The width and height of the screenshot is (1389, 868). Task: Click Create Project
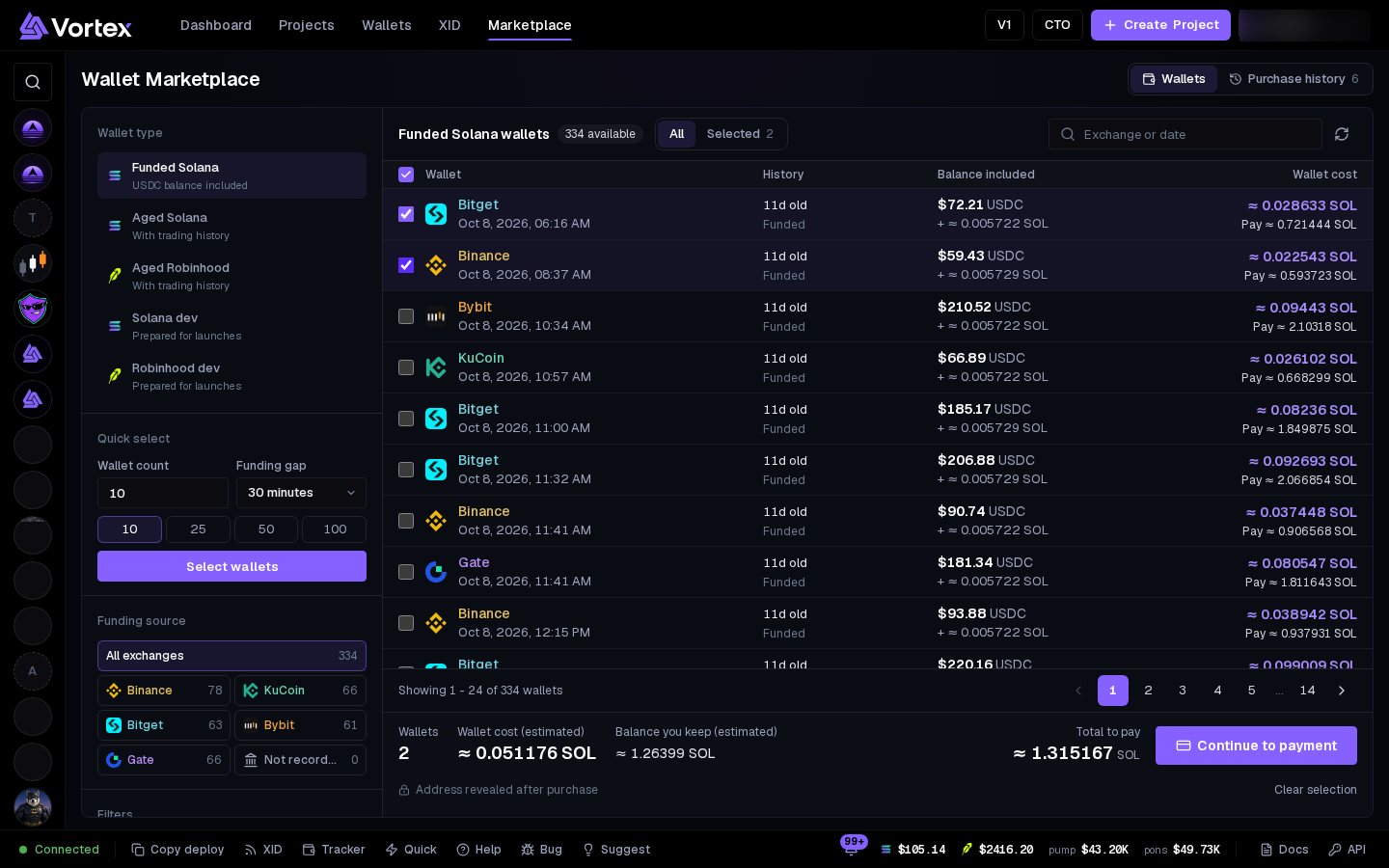(x=1160, y=25)
